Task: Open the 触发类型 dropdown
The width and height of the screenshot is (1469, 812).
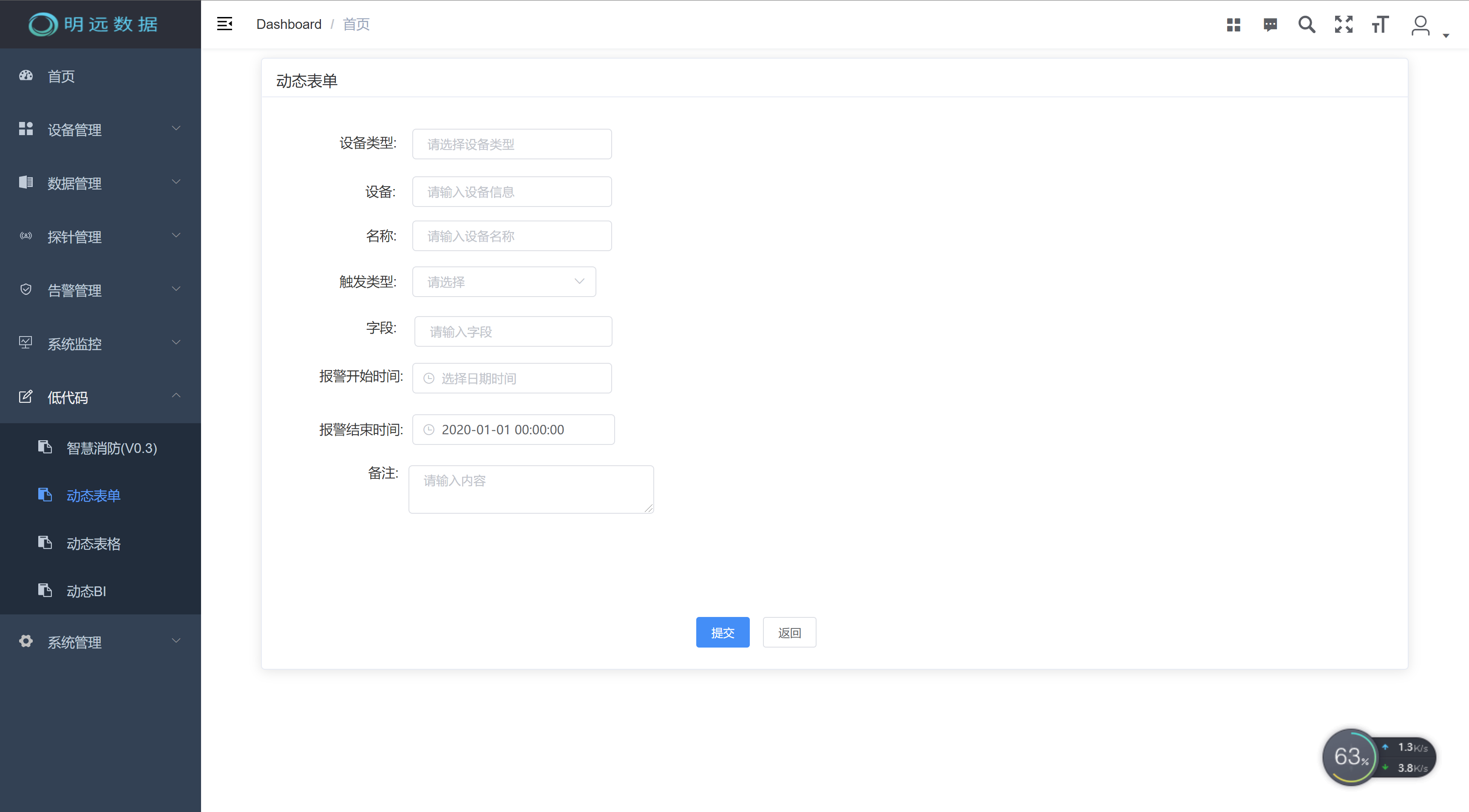Action: pos(504,282)
